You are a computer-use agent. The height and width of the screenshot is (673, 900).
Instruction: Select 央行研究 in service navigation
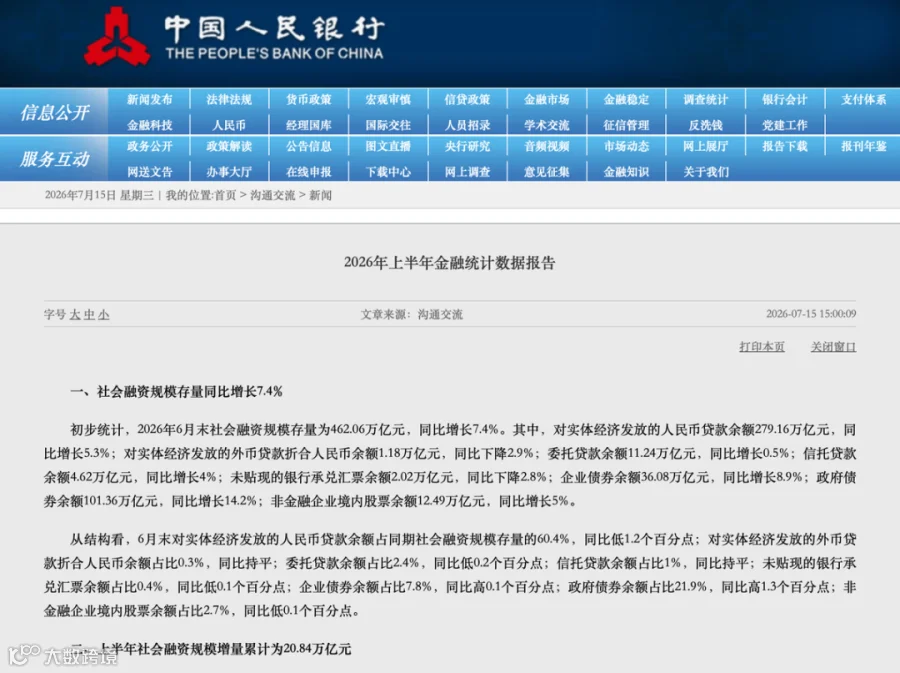(467, 146)
